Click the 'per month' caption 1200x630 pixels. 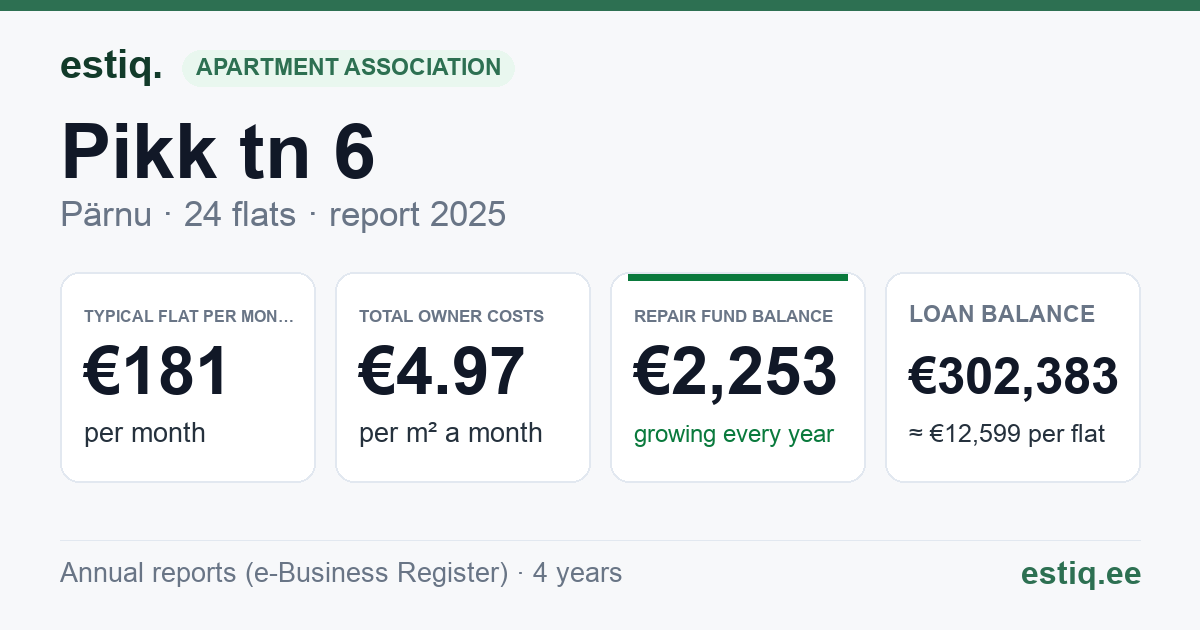click(x=145, y=433)
